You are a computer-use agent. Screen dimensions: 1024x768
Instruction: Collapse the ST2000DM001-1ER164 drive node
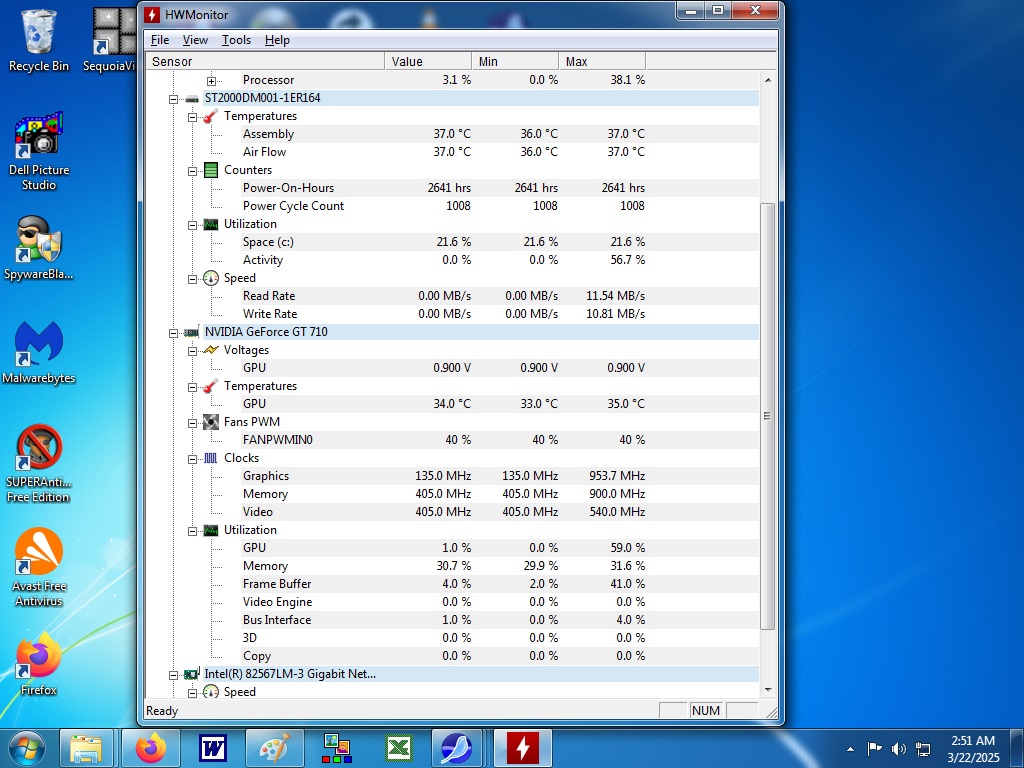[x=173, y=99]
